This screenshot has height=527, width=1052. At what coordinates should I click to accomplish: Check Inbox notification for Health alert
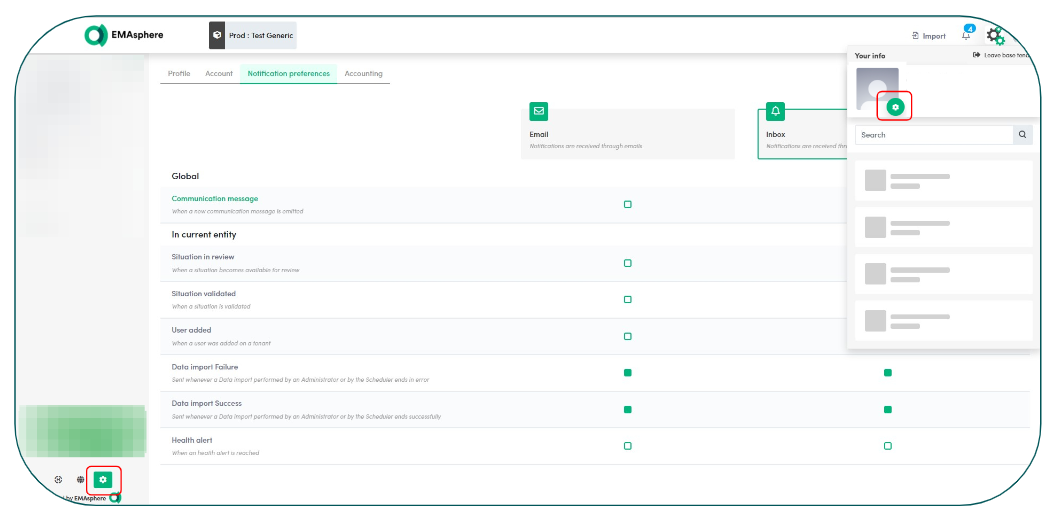pyautogui.click(x=887, y=446)
